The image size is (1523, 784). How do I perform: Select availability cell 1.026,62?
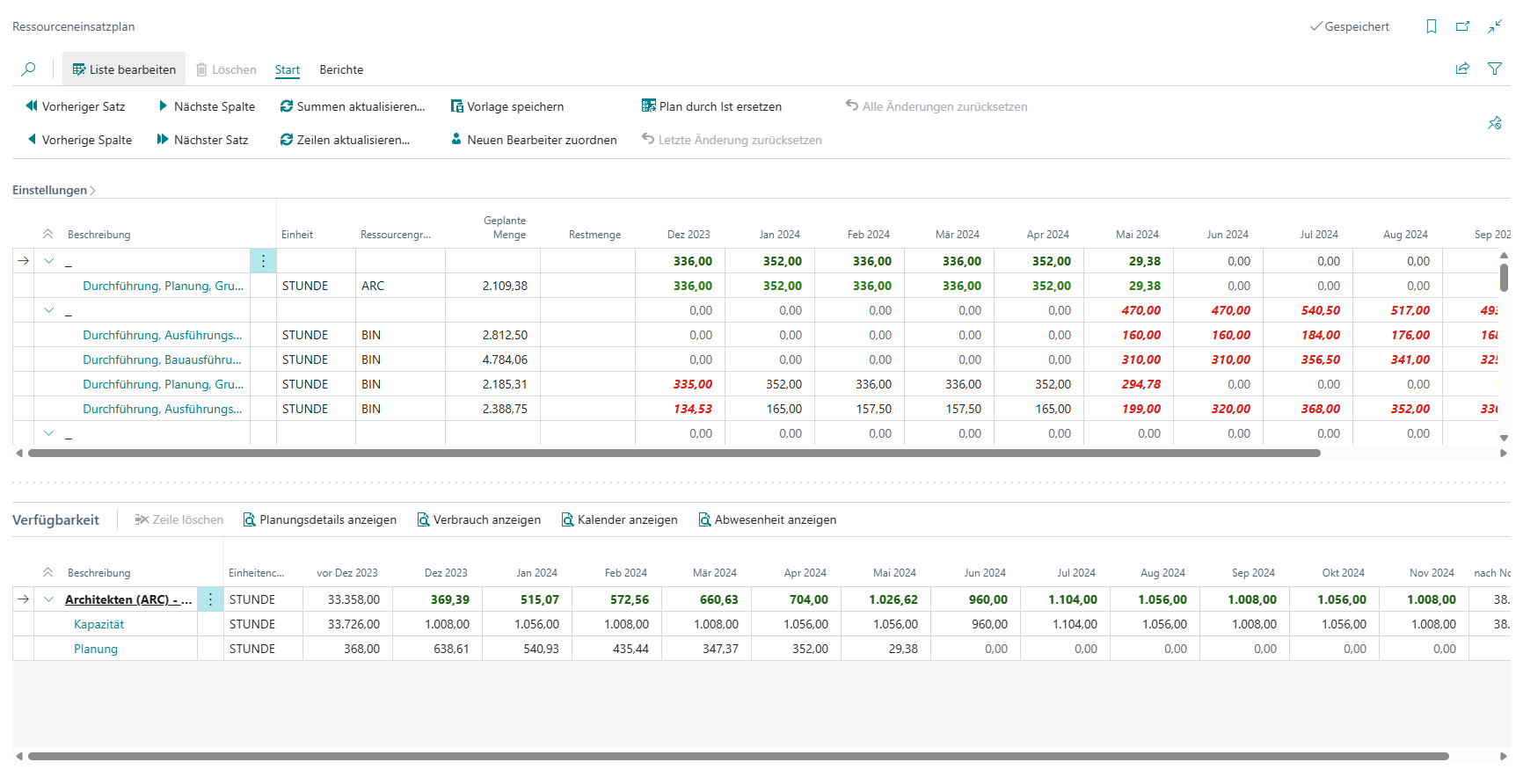884,599
